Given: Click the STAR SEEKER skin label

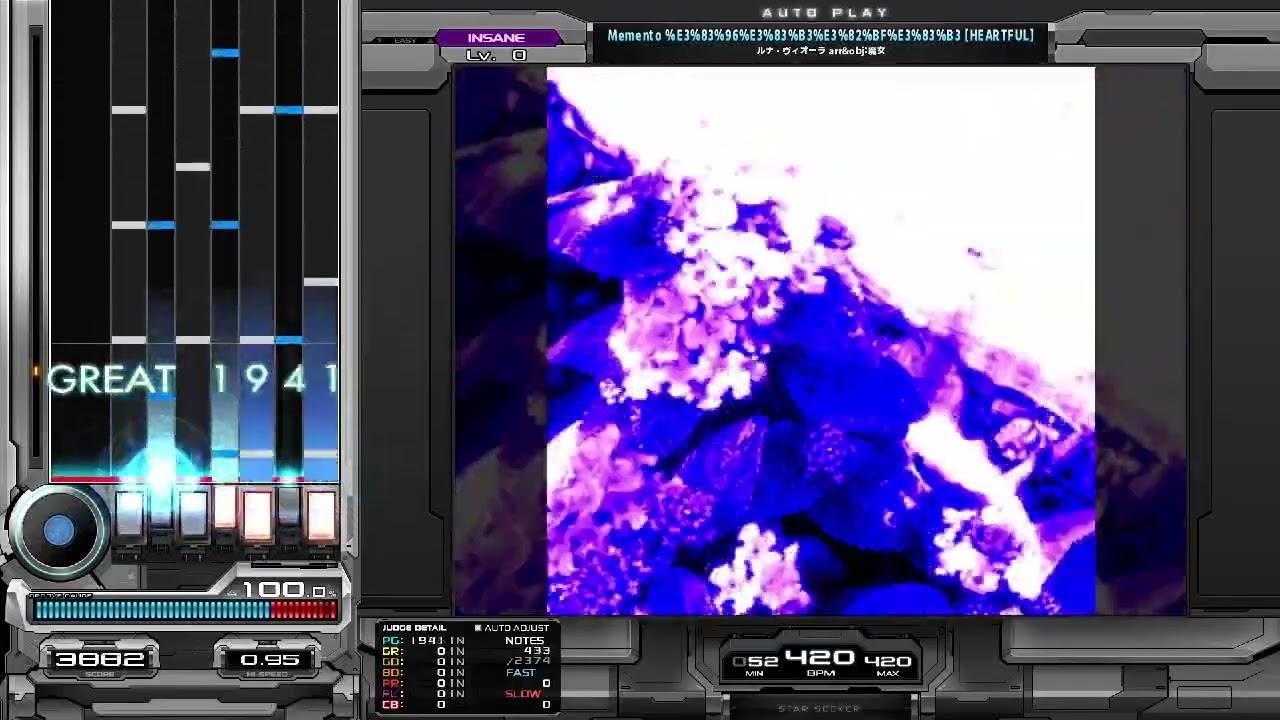Looking at the screenshot, I should [x=819, y=709].
